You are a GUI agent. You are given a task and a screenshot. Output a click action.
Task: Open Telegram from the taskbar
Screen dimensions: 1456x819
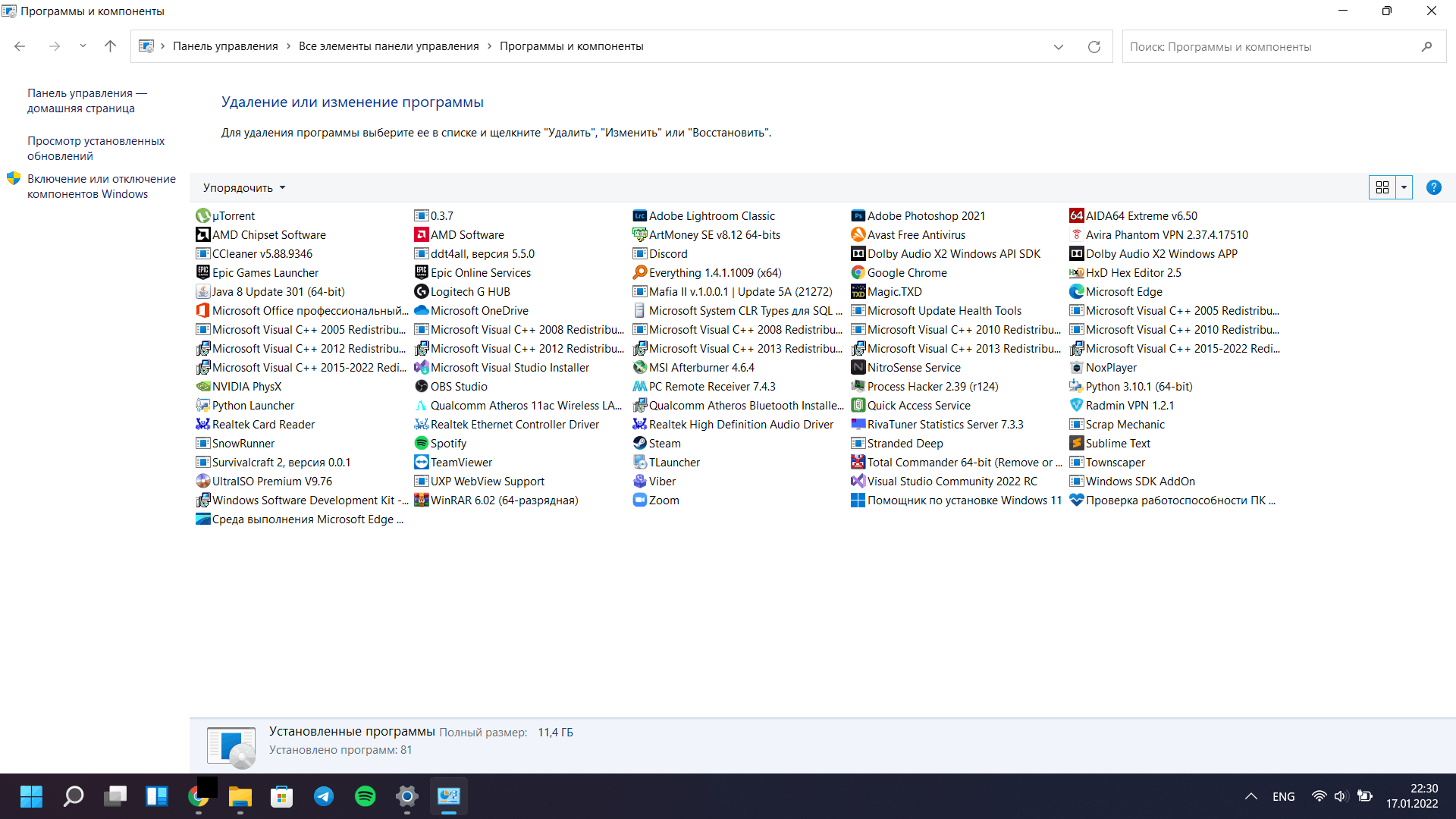(324, 796)
